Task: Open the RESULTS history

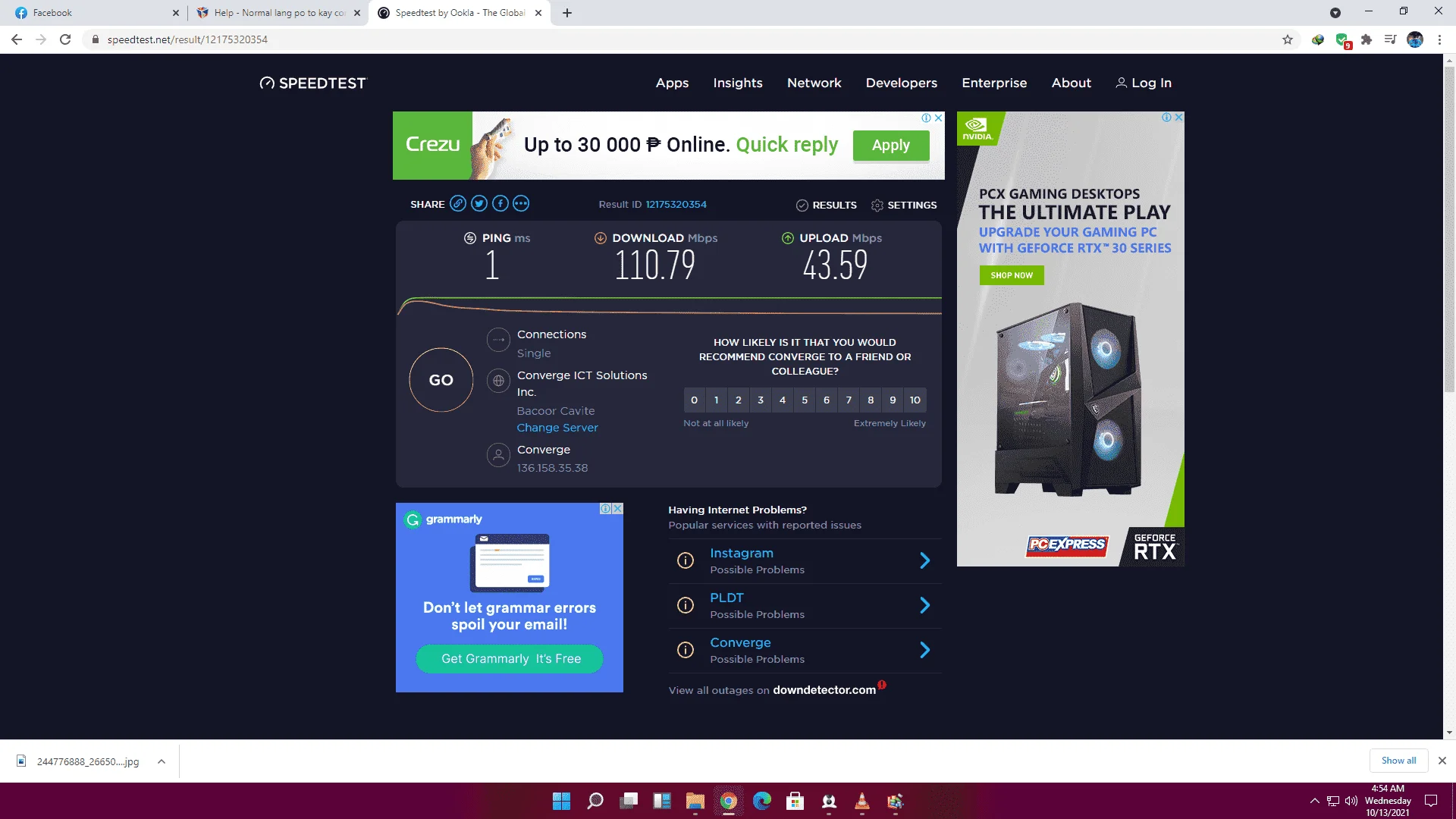Action: tap(827, 205)
